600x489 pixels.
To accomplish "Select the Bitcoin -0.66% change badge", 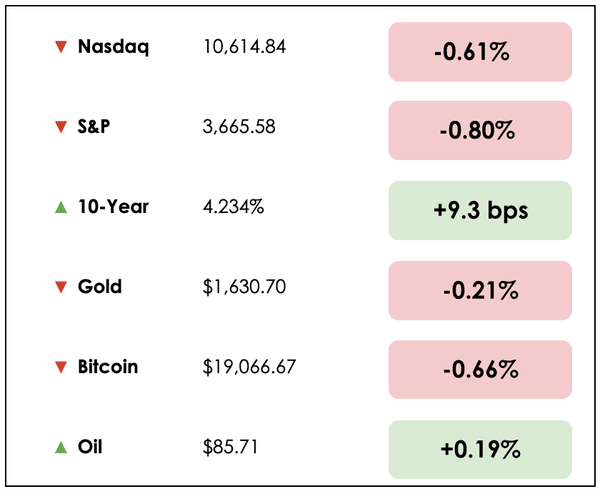I will tap(480, 369).
